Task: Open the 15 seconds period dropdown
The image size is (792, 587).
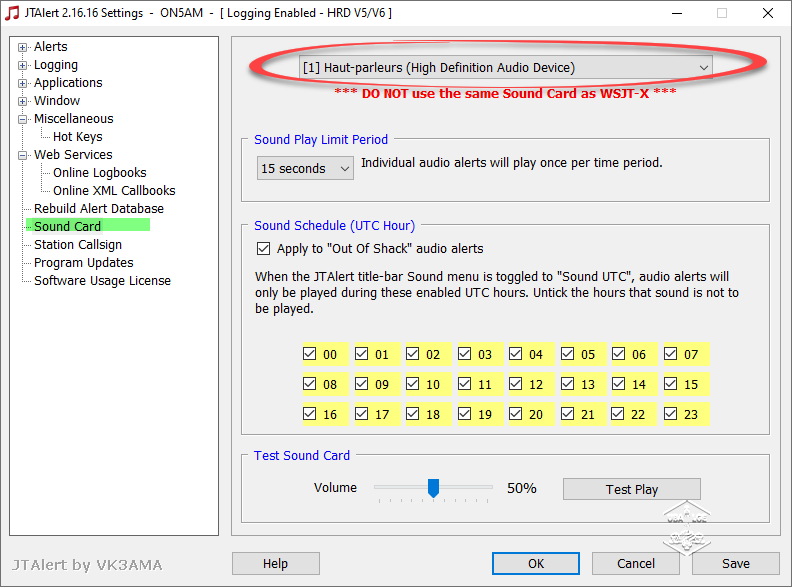Action: [x=305, y=168]
